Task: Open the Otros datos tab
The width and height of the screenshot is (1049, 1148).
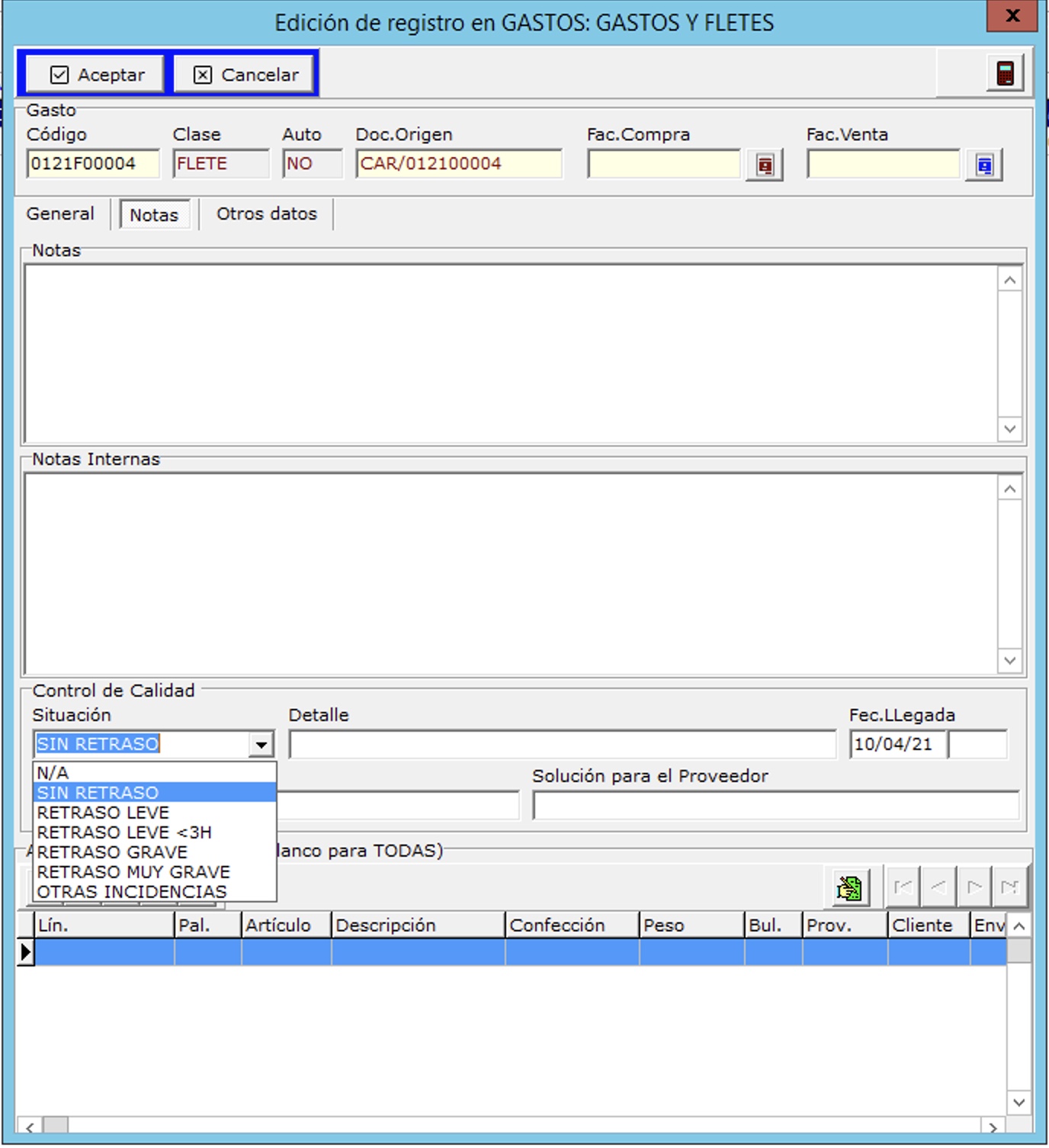Action: (x=266, y=214)
